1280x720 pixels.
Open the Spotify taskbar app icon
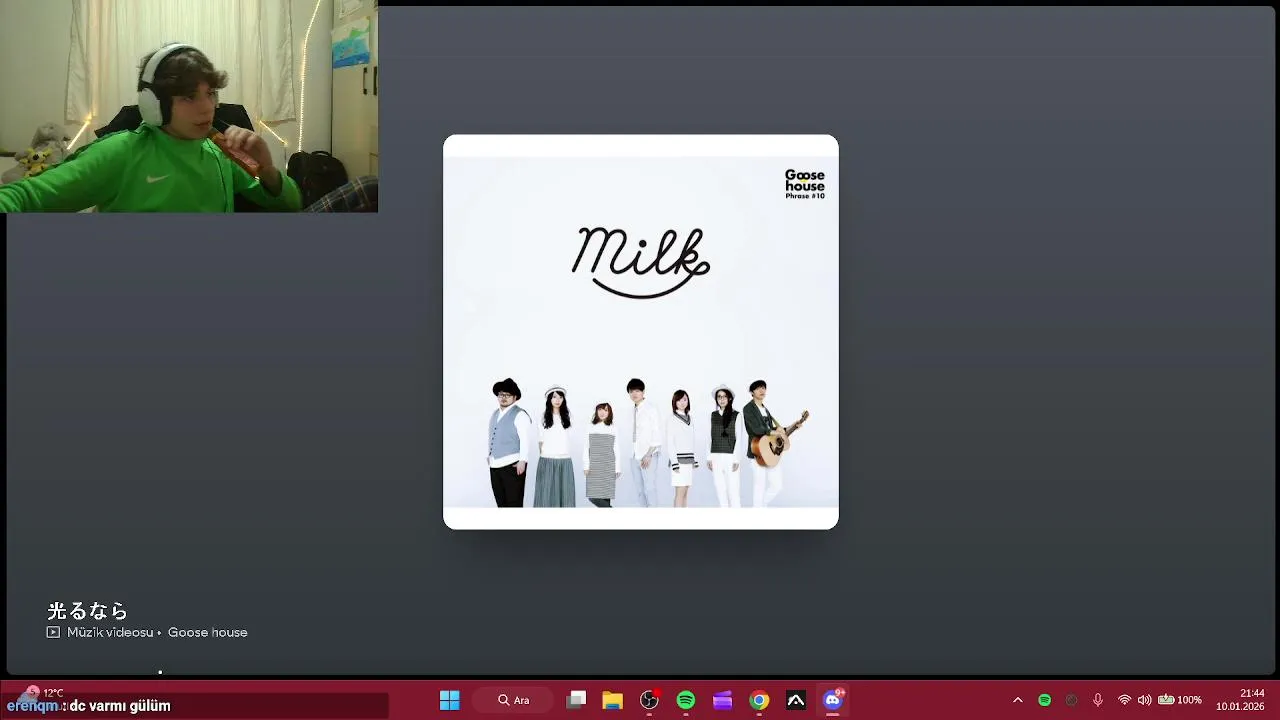(686, 700)
